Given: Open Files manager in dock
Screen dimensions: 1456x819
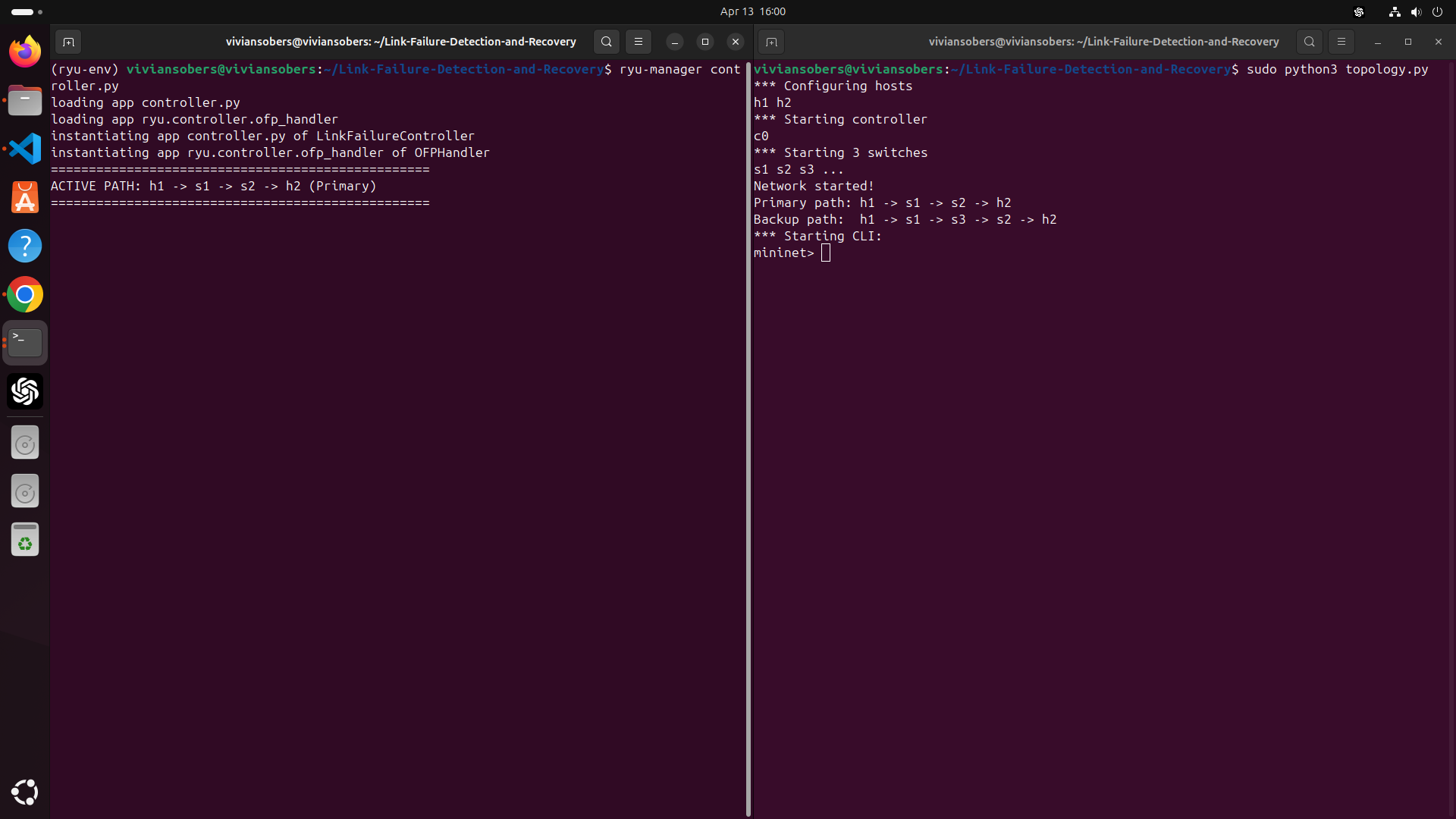Looking at the screenshot, I should click(25, 100).
